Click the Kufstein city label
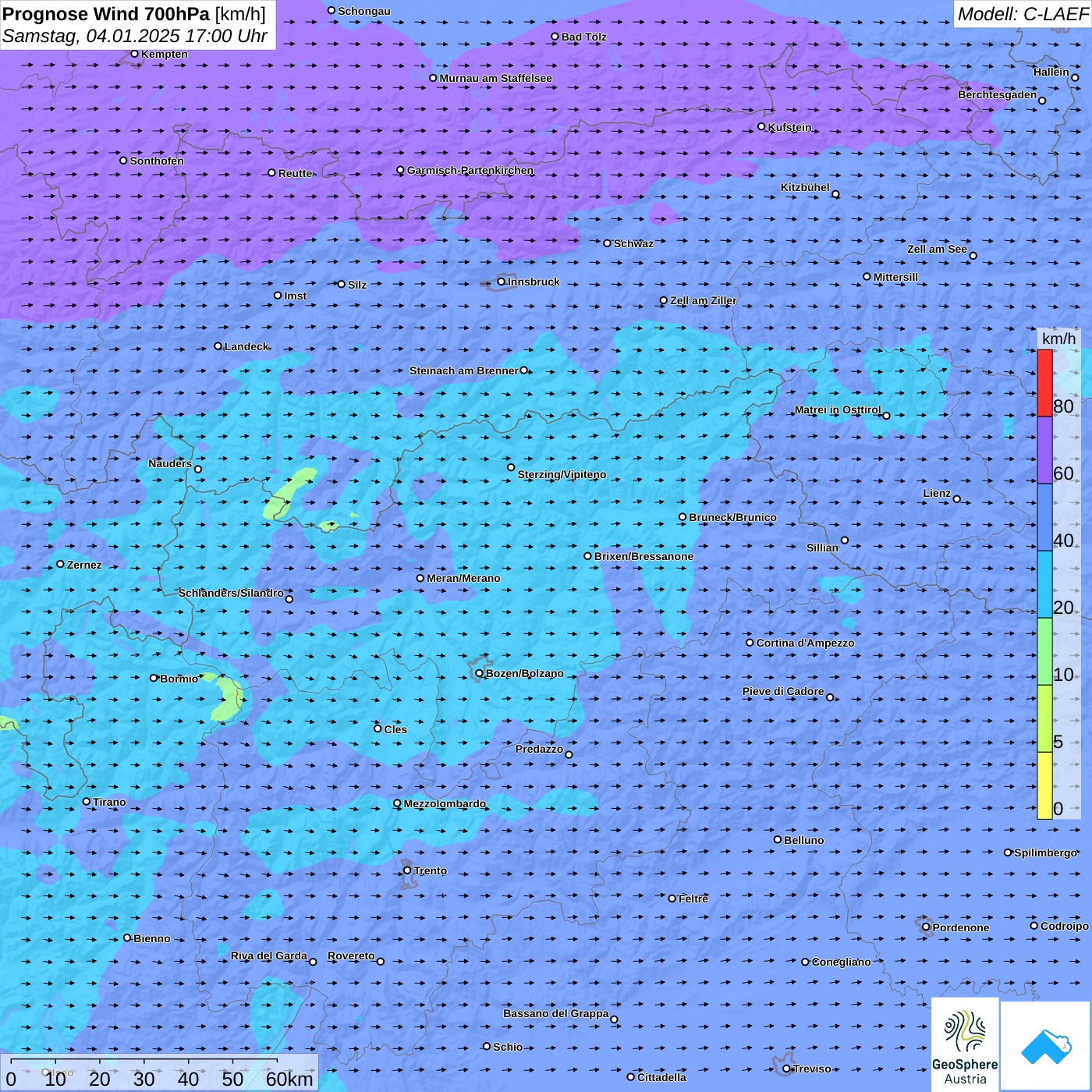Image resolution: width=1092 pixels, height=1092 pixels. [x=789, y=127]
